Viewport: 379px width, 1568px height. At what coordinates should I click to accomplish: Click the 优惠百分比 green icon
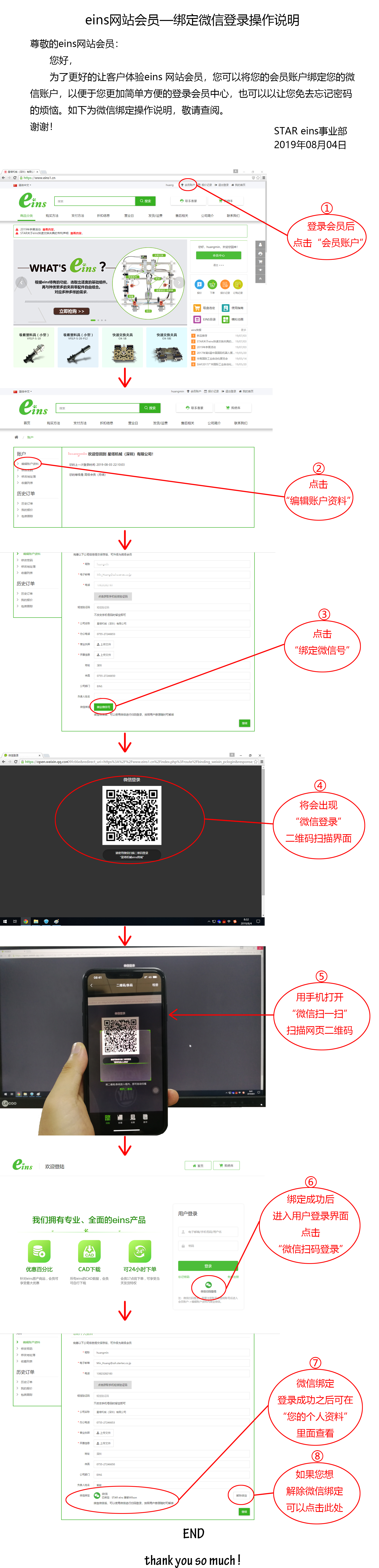(x=39, y=1251)
